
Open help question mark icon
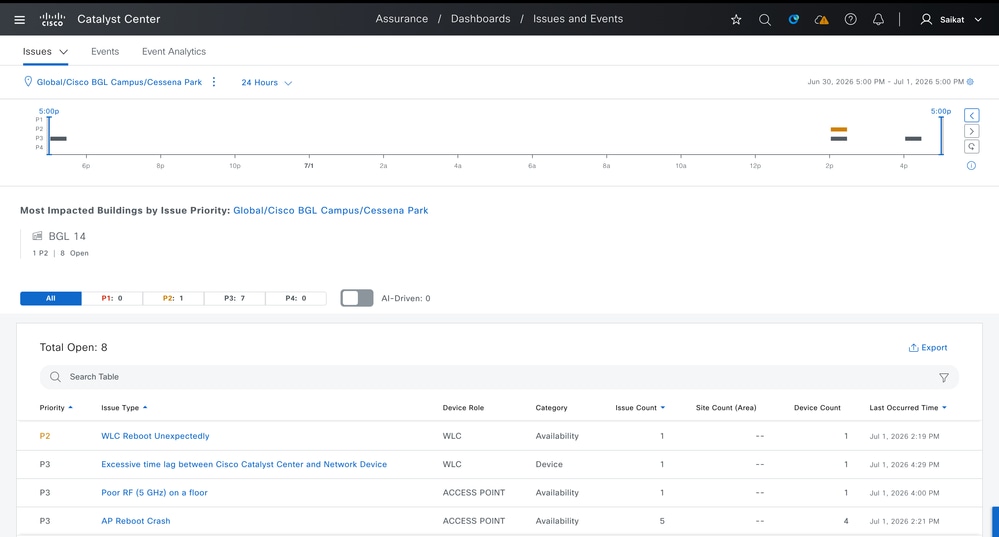tap(851, 20)
